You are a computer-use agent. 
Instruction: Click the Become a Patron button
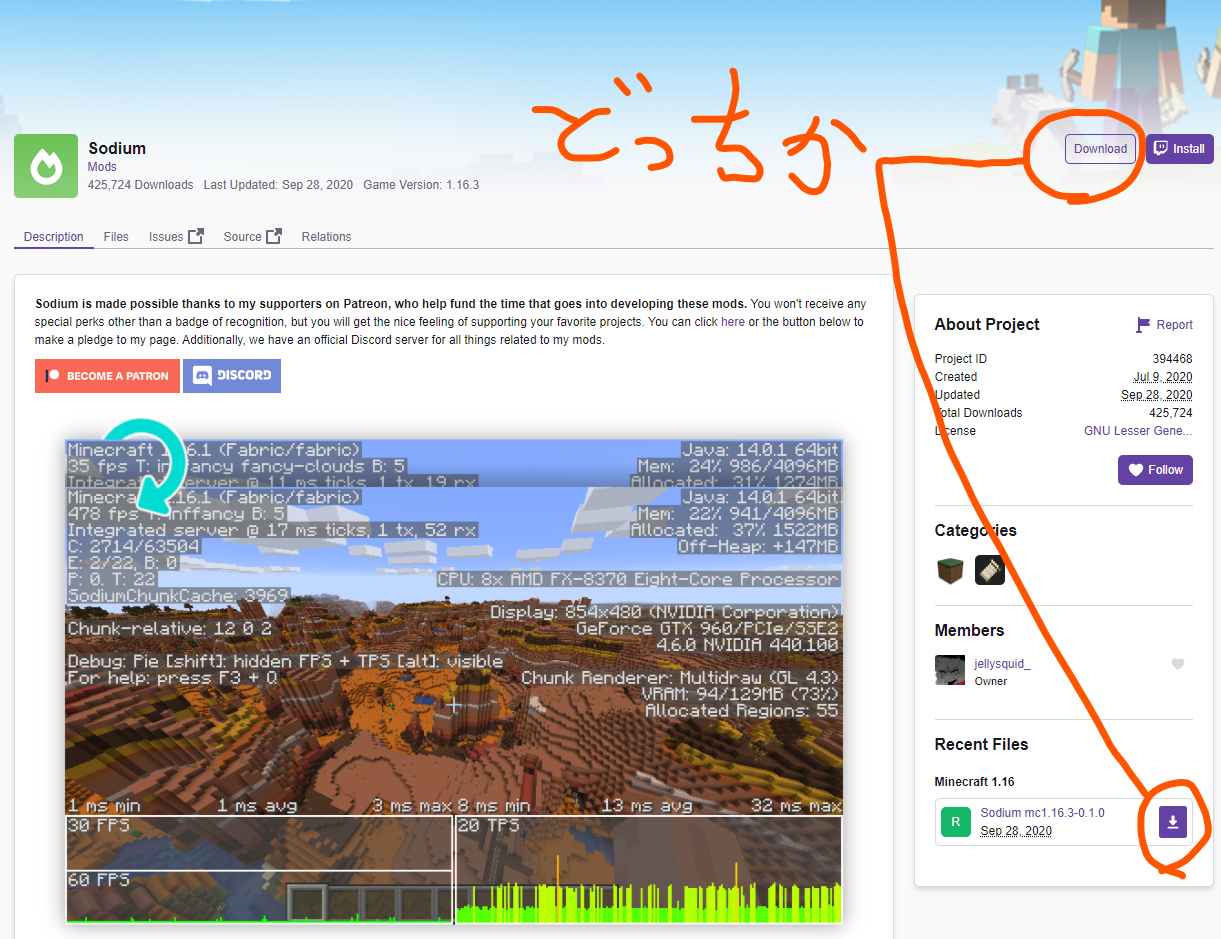pyautogui.click(x=107, y=376)
